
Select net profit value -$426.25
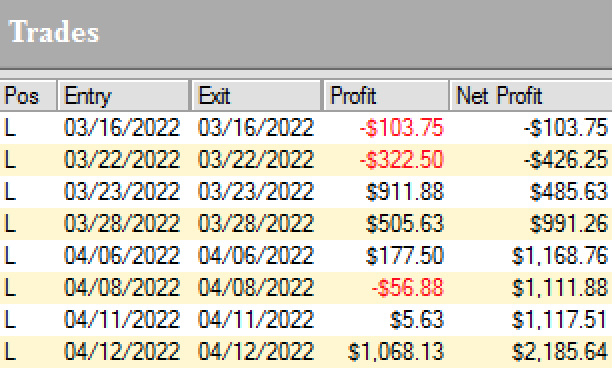566,160
